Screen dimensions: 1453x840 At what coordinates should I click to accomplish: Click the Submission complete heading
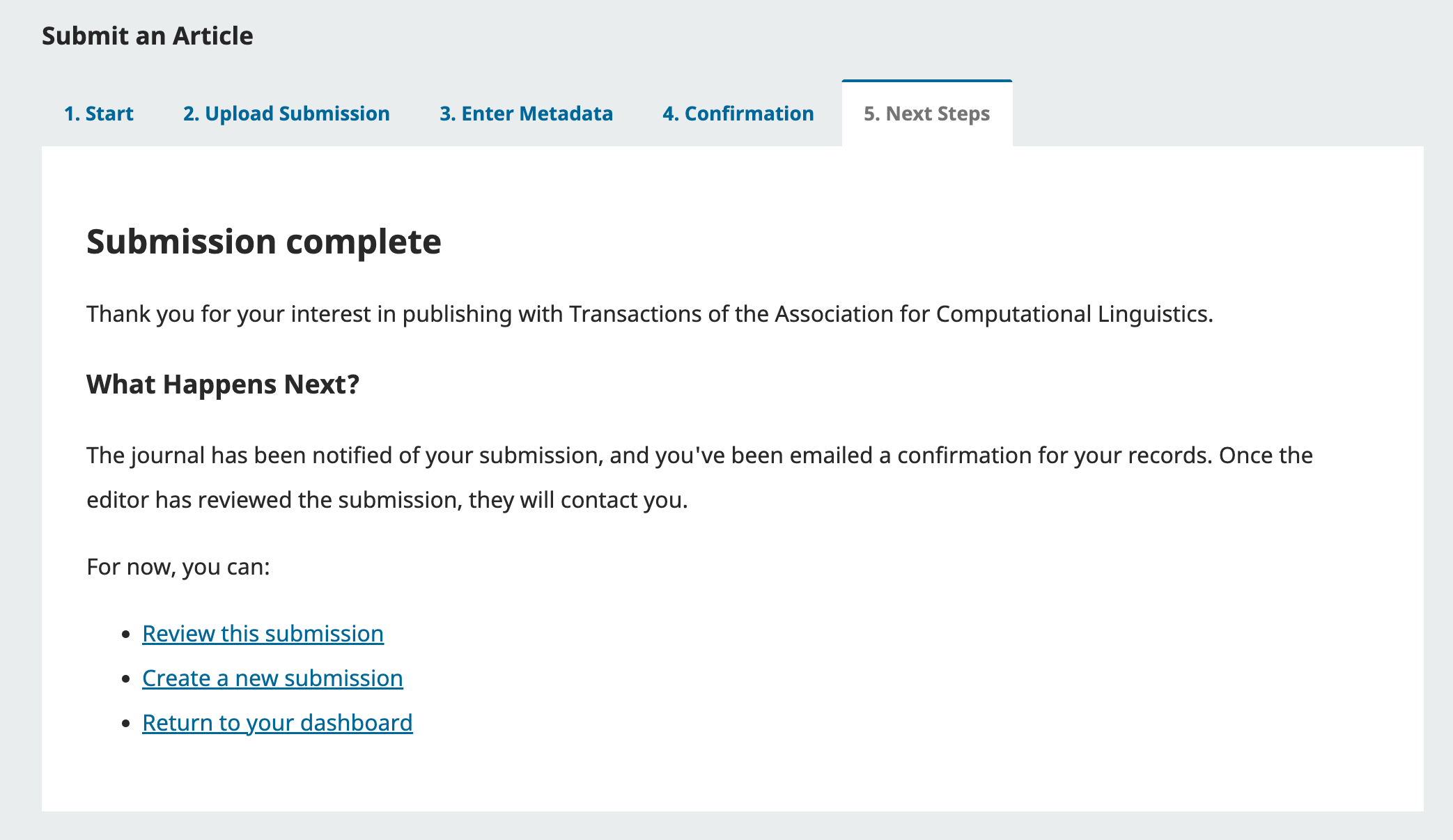coord(263,242)
